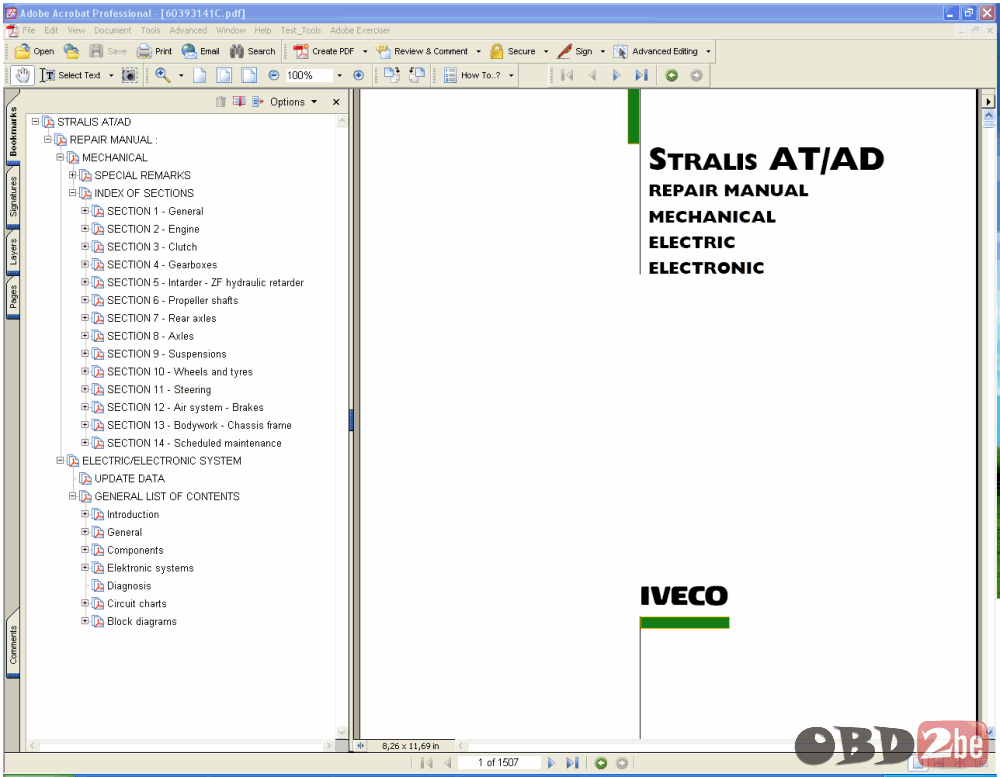Click the Open button

[34, 51]
